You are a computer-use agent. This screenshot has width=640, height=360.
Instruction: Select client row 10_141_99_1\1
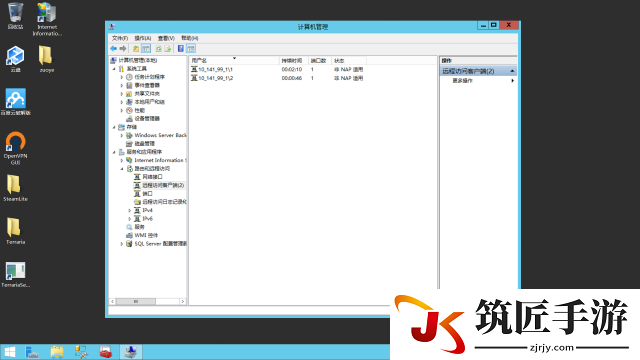216,69
